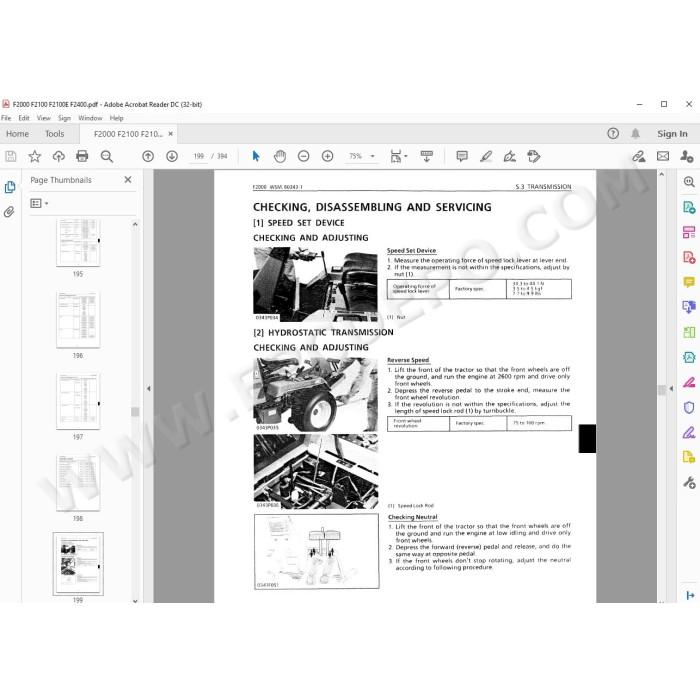Show Page Thumbnails panel icon in sidebar

[x=10, y=188]
